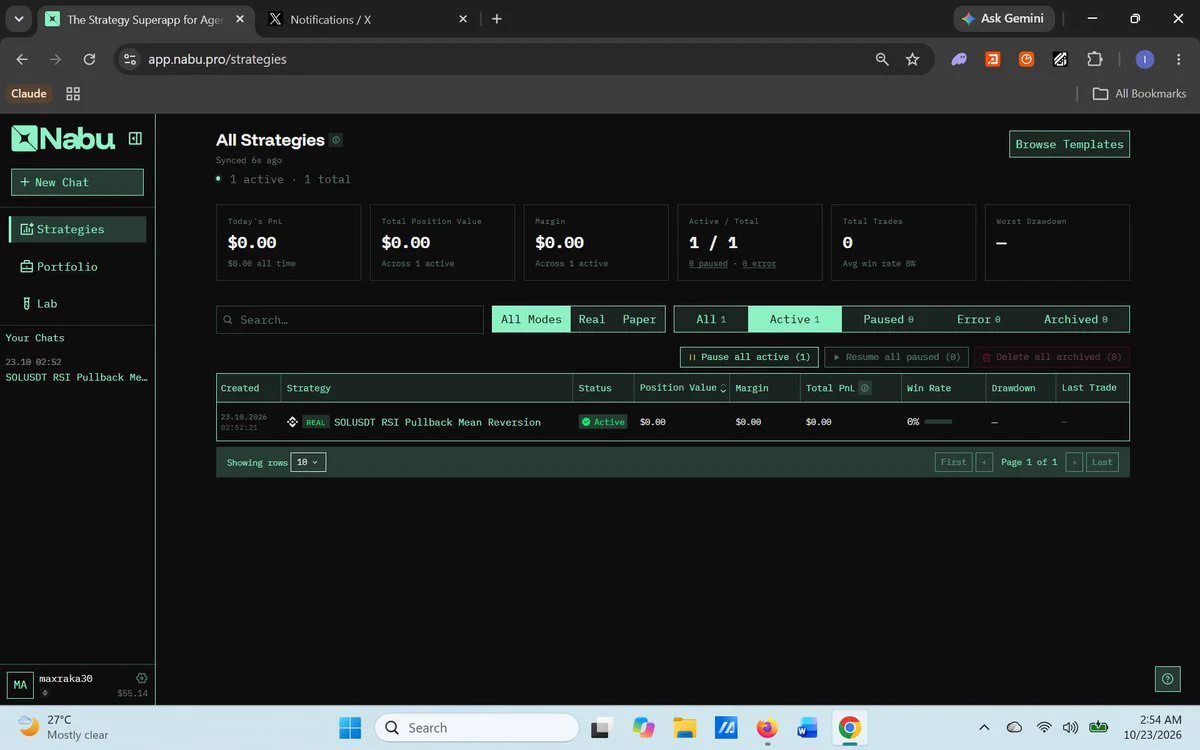Sort by the Position Value column

pyautogui.click(x=682, y=388)
